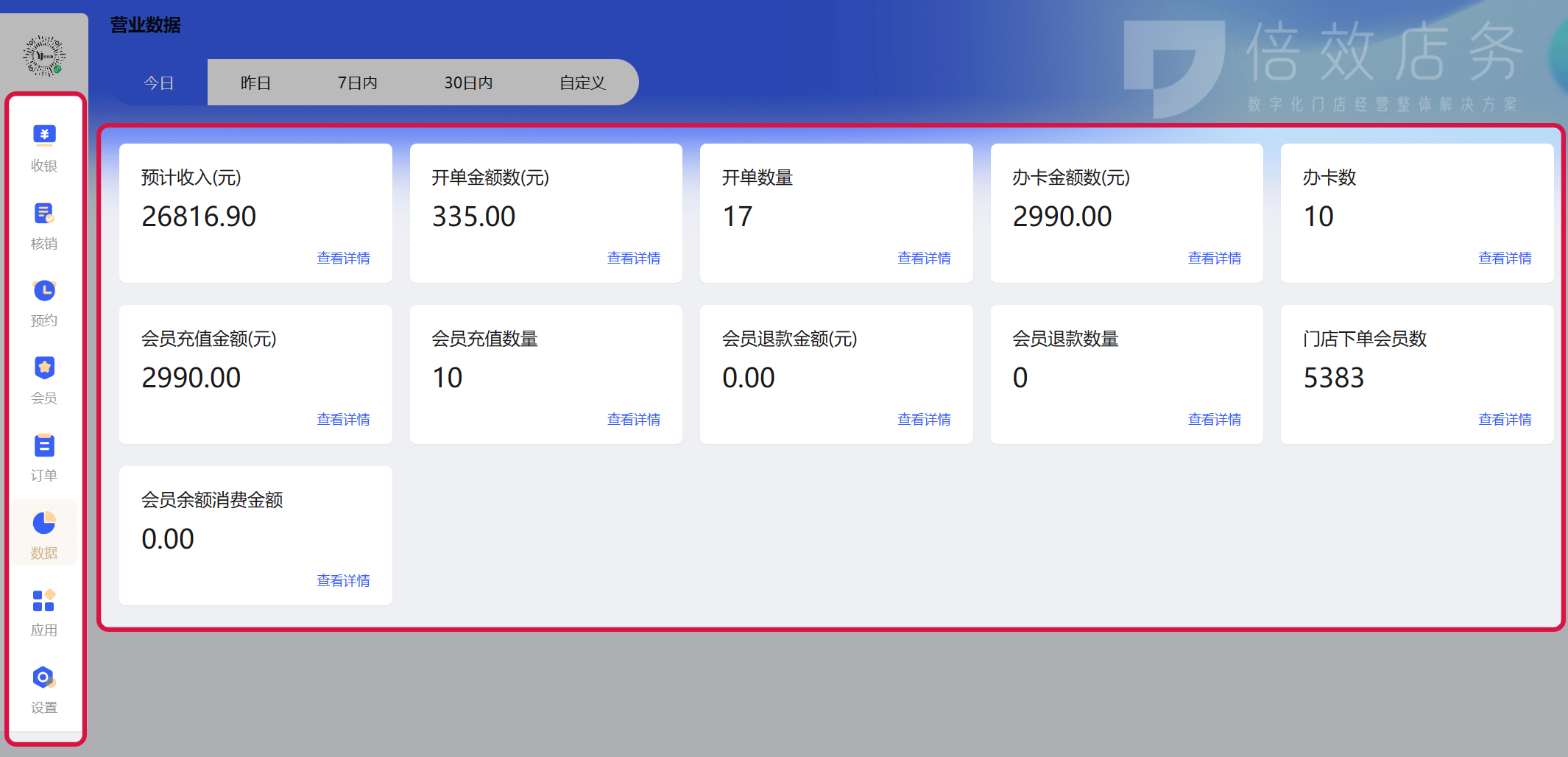The width and height of the screenshot is (1568, 757).
Task: Open 查看详情 under 开单数量
Action: pyautogui.click(x=924, y=257)
